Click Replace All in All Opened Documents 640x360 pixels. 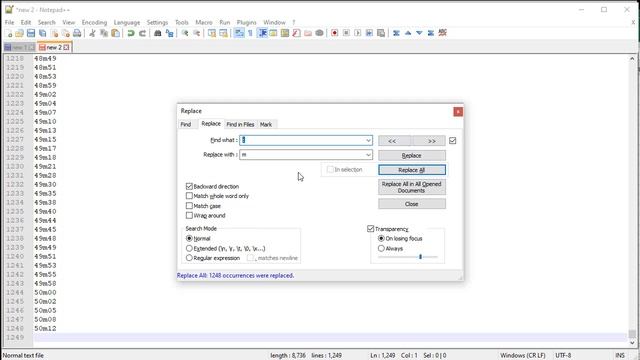(x=412, y=187)
